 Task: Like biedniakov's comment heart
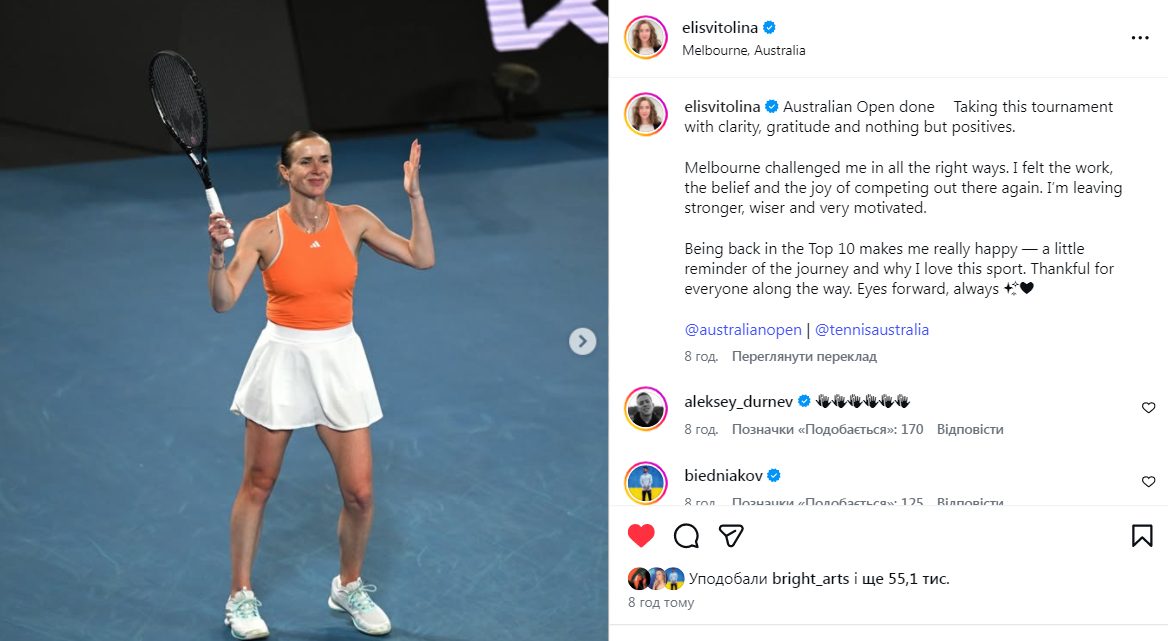point(1149,481)
